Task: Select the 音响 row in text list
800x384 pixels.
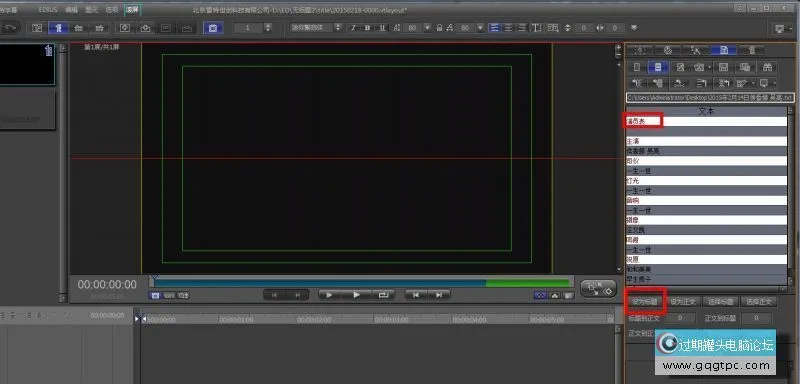Action: point(707,201)
